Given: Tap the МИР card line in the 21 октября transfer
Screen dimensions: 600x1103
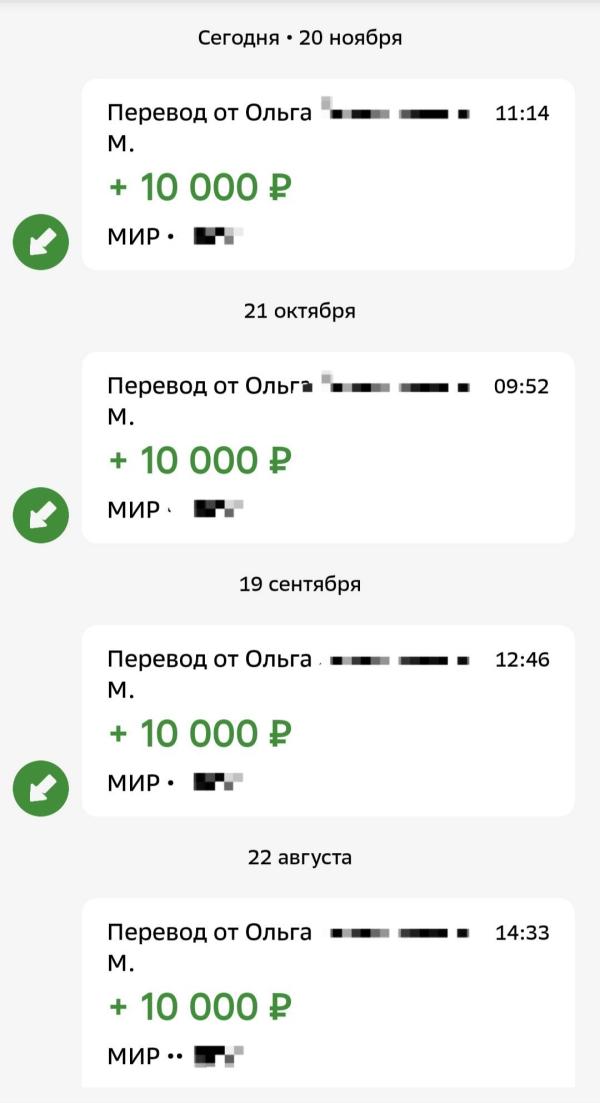Looking at the screenshot, I should pyautogui.click(x=175, y=510).
